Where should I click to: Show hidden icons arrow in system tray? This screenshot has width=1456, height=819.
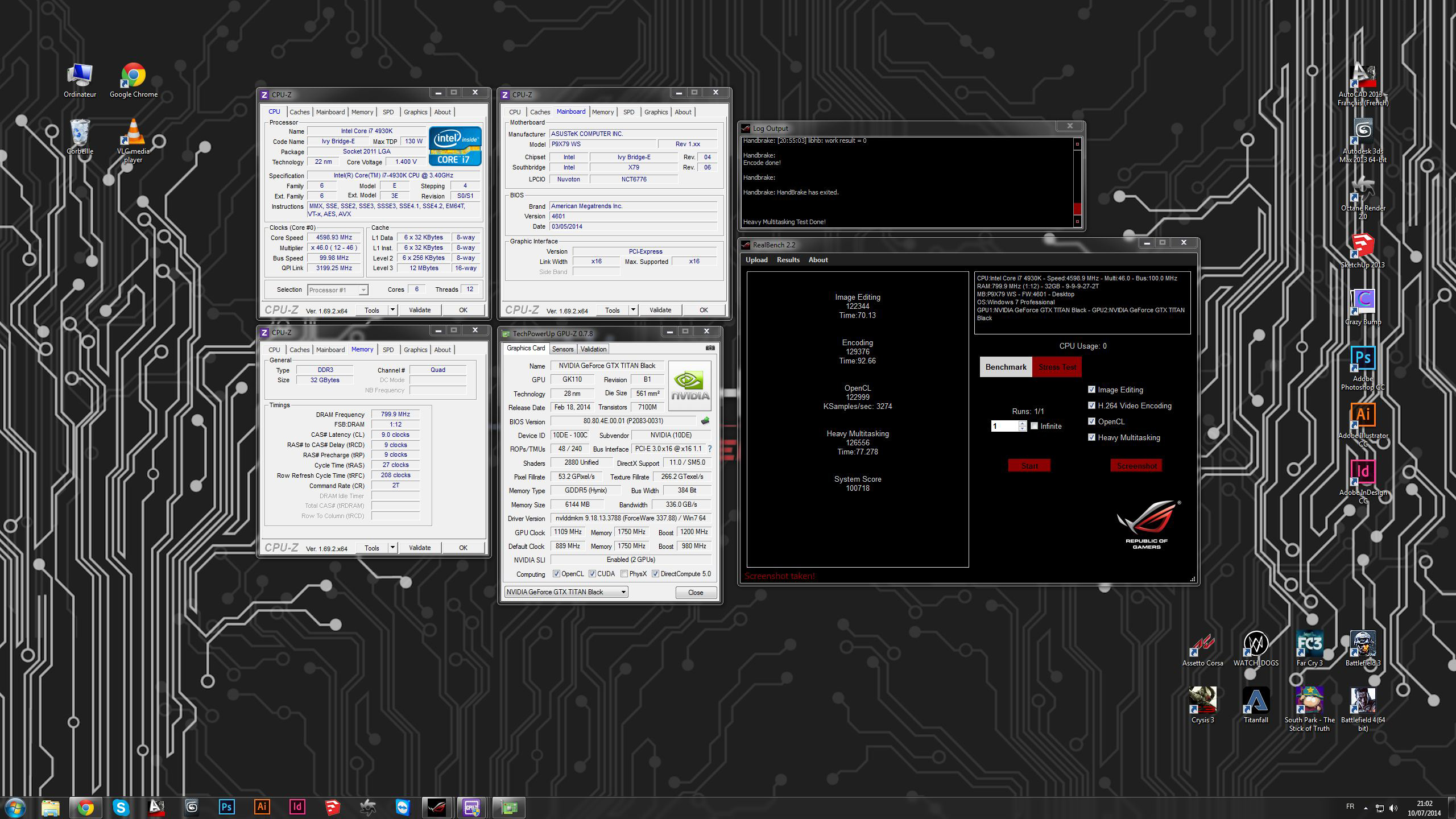coord(1366,808)
